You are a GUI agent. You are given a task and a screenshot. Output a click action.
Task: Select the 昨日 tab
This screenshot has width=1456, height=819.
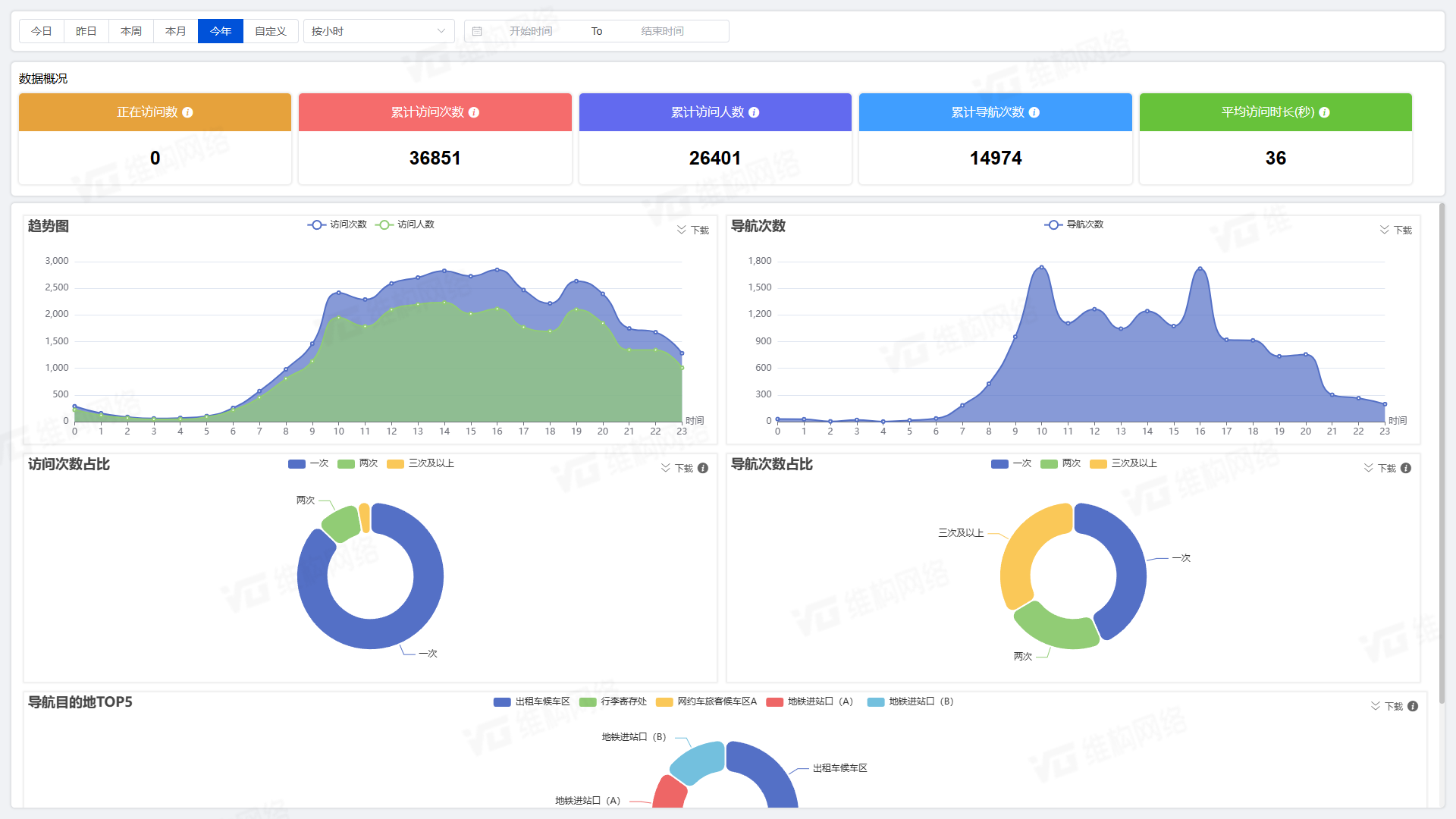[x=86, y=31]
